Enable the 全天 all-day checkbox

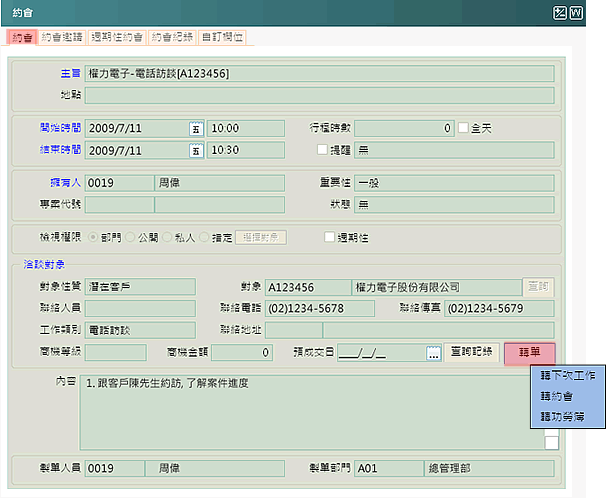point(463,128)
